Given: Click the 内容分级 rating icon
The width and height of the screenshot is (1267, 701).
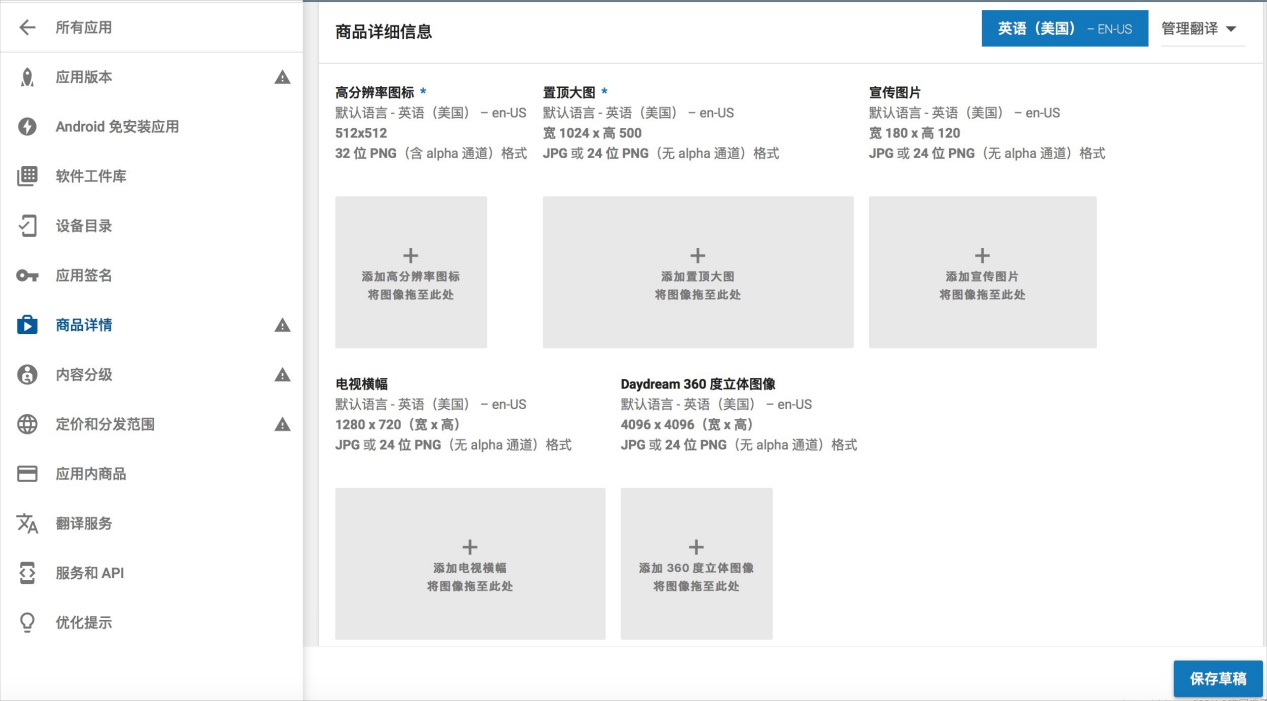Looking at the screenshot, I should pos(27,375).
